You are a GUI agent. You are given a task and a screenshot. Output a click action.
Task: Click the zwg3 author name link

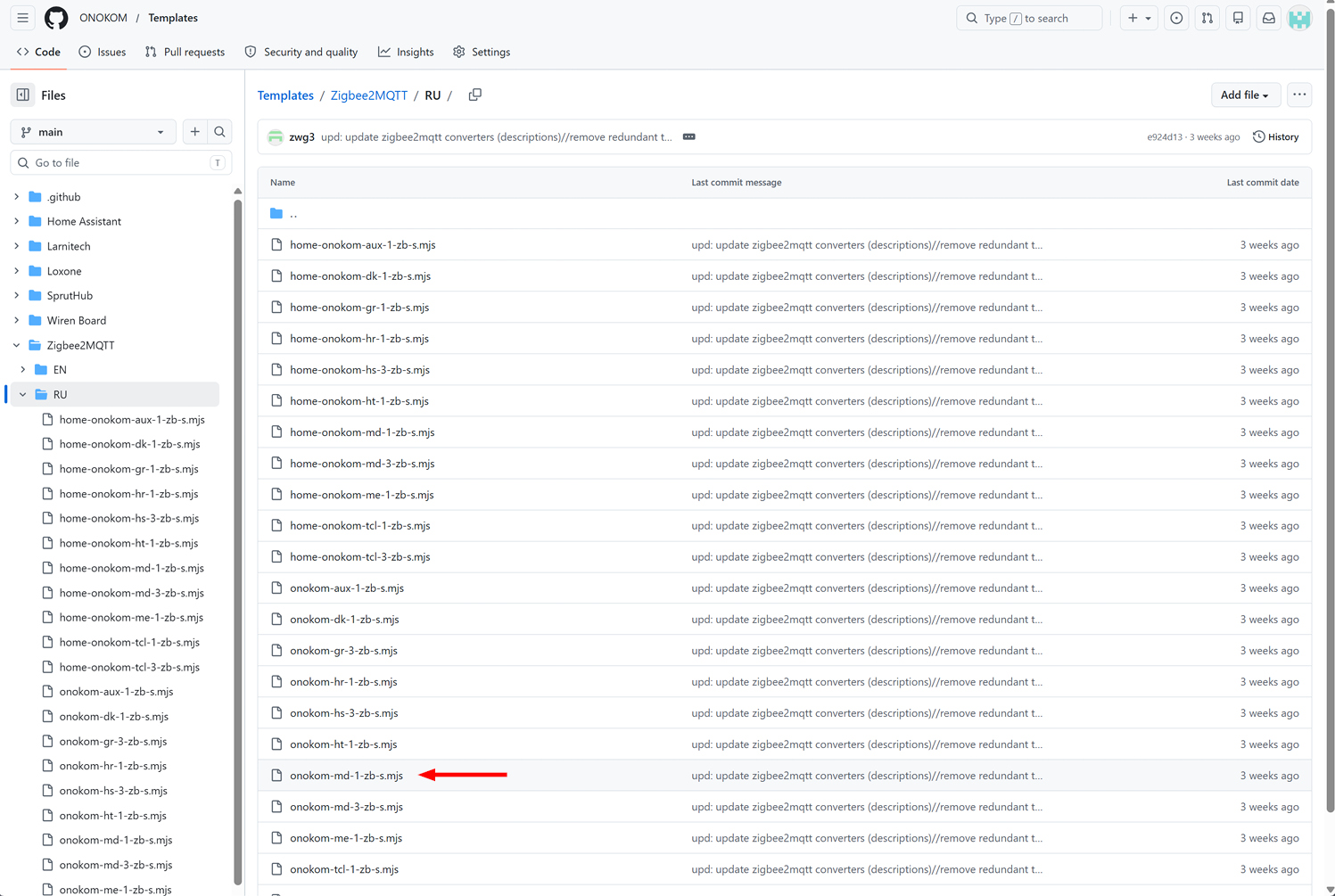coord(302,137)
